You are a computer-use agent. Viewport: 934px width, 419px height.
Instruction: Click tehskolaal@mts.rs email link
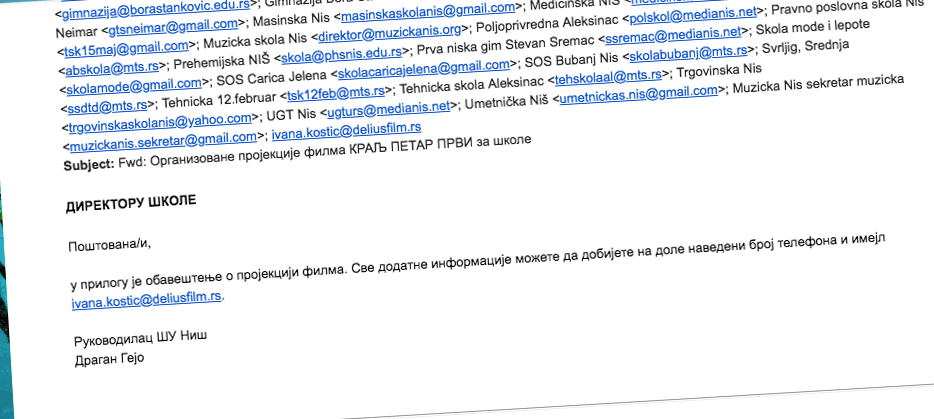coord(609,73)
